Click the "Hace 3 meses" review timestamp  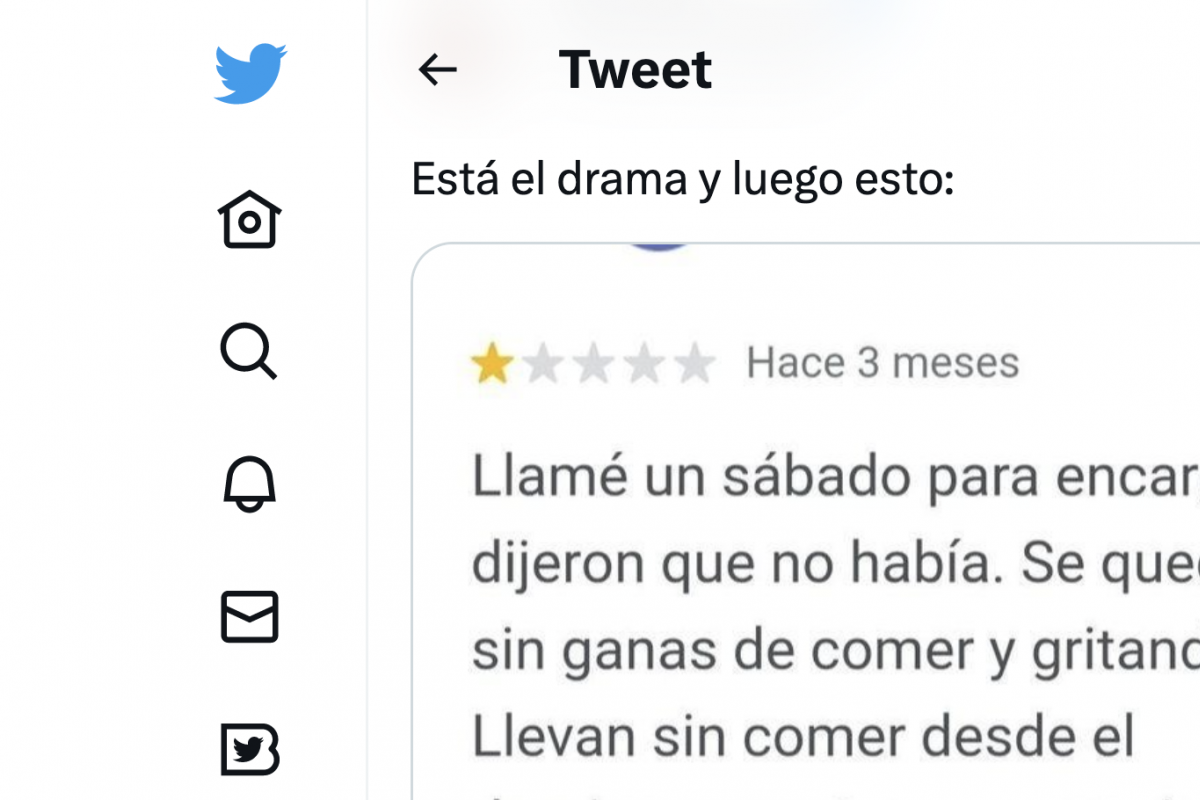[883, 363]
